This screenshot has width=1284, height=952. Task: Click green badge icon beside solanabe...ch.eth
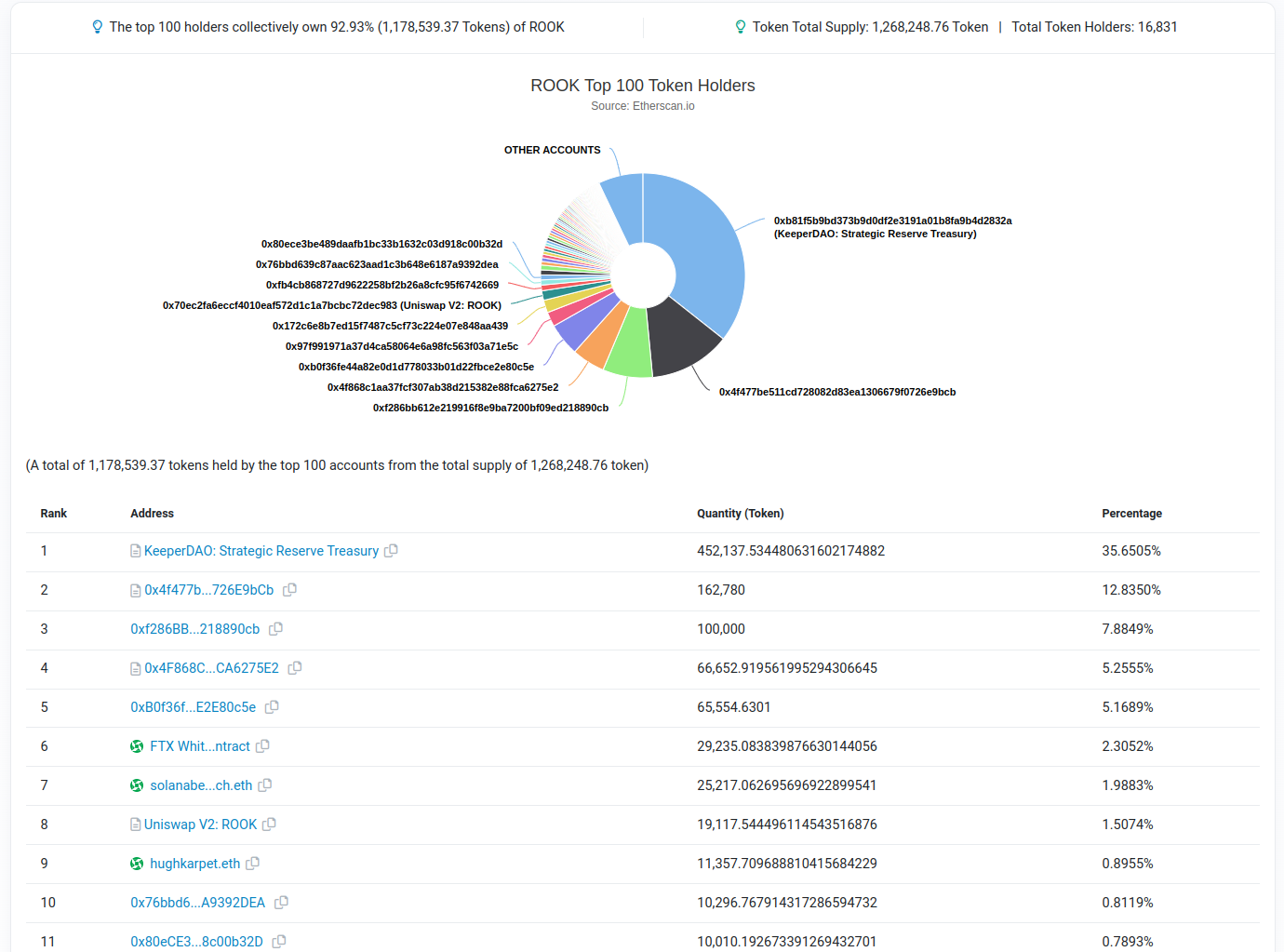pyautogui.click(x=137, y=785)
